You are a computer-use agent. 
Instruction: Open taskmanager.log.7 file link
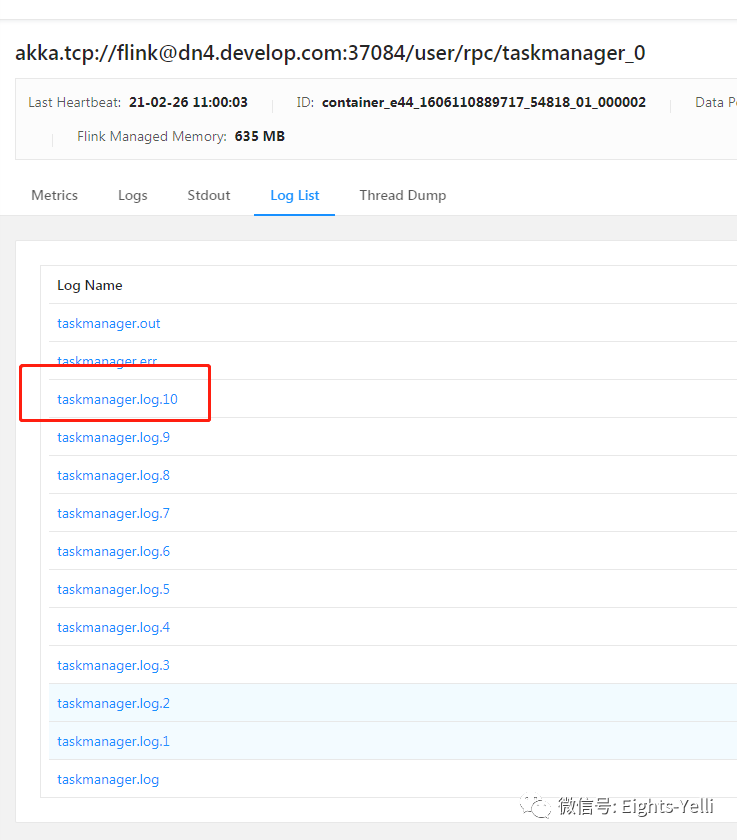click(114, 514)
